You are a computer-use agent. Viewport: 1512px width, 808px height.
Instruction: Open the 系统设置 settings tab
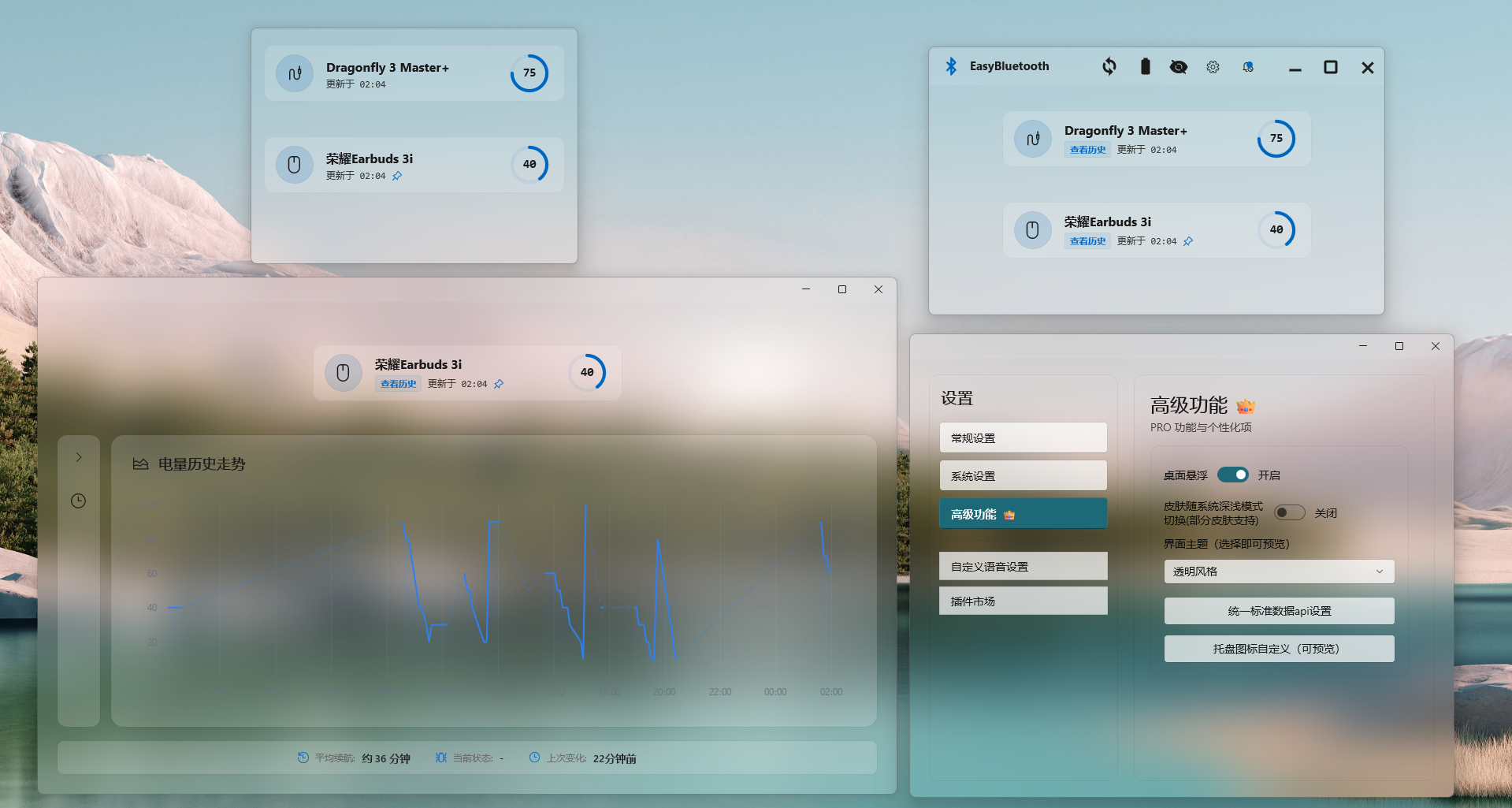[x=1023, y=476]
